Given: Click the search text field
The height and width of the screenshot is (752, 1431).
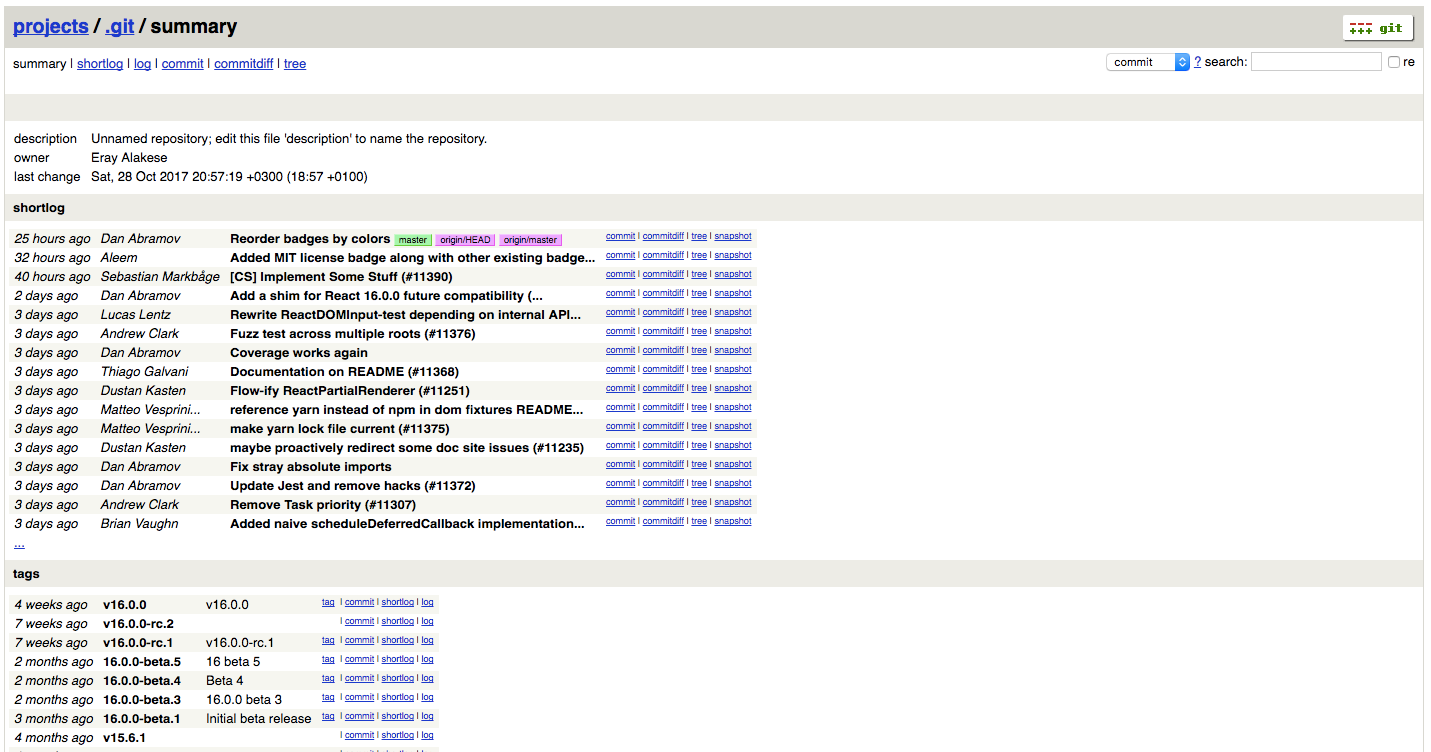Looking at the screenshot, I should click(1316, 62).
